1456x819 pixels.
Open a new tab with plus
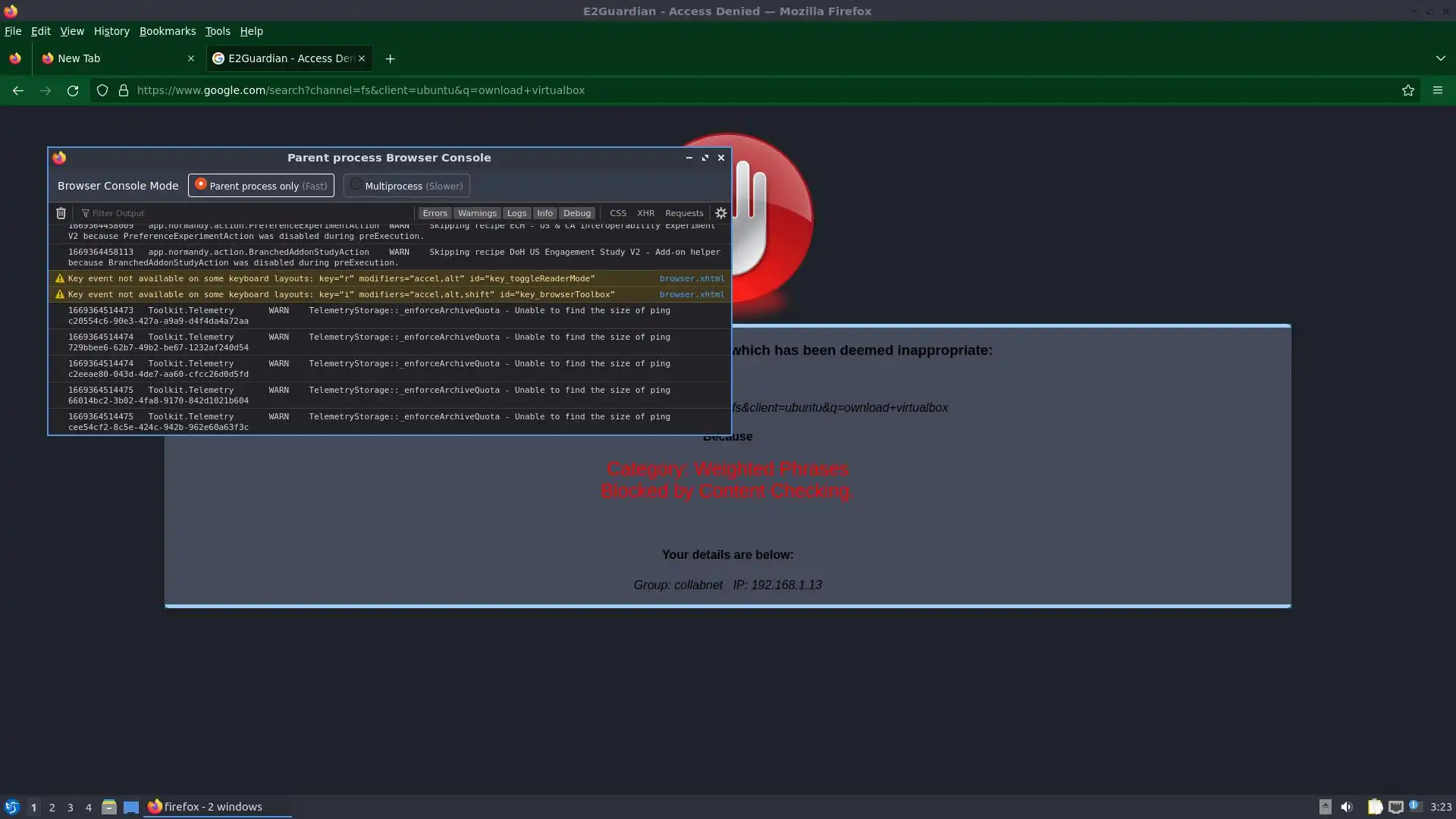point(390,58)
